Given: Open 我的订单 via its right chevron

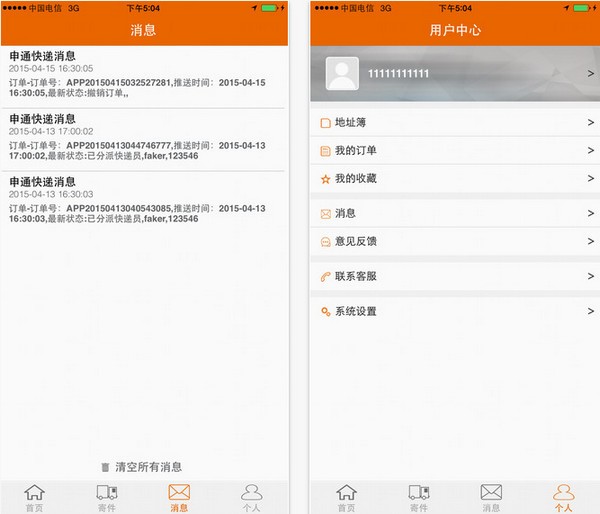Looking at the screenshot, I should [591, 150].
